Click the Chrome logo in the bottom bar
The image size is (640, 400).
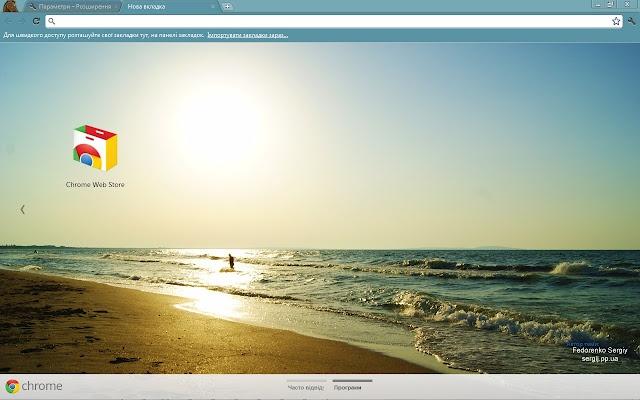[x=34, y=386]
